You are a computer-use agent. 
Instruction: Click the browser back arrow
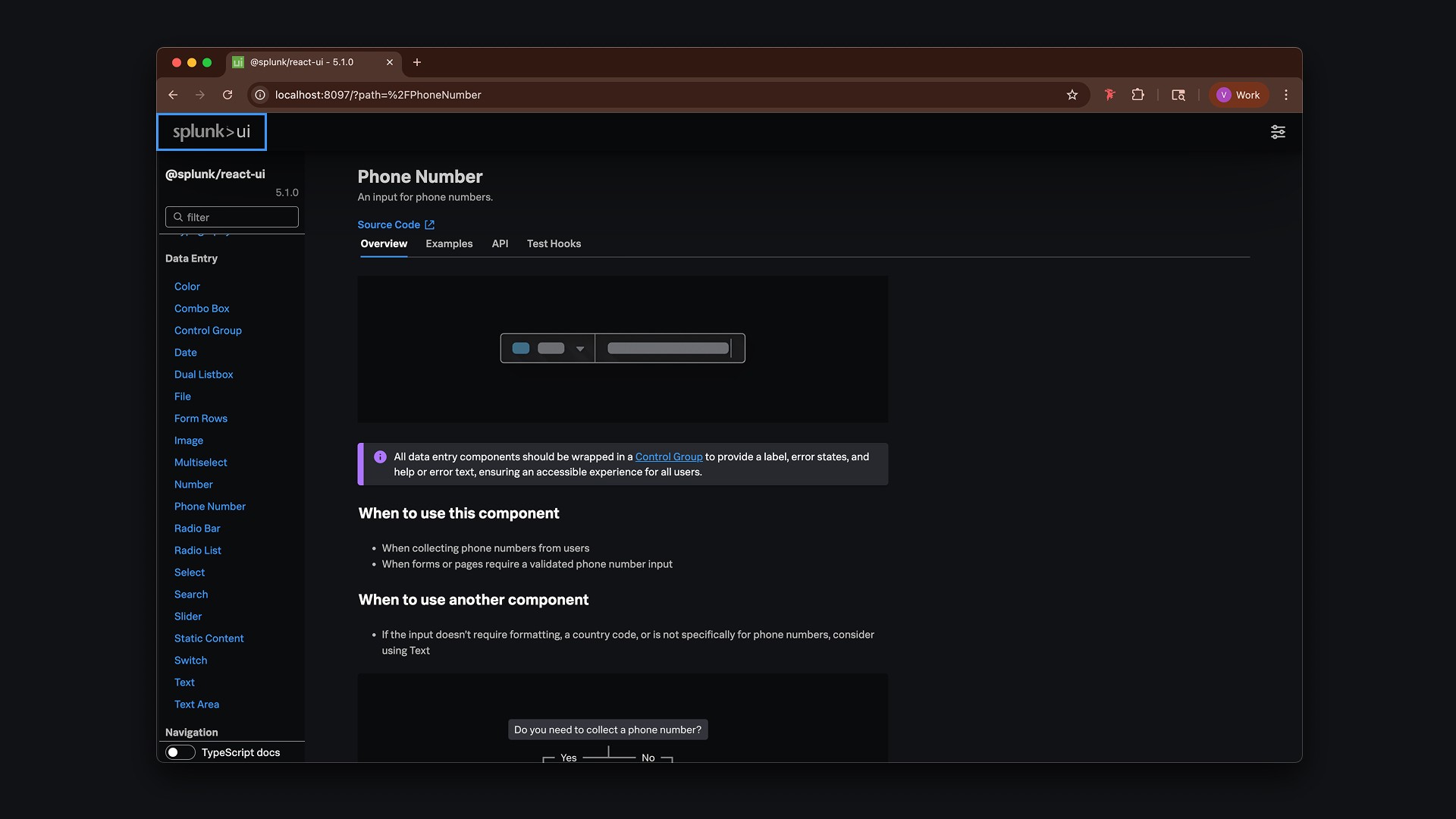[x=173, y=95]
